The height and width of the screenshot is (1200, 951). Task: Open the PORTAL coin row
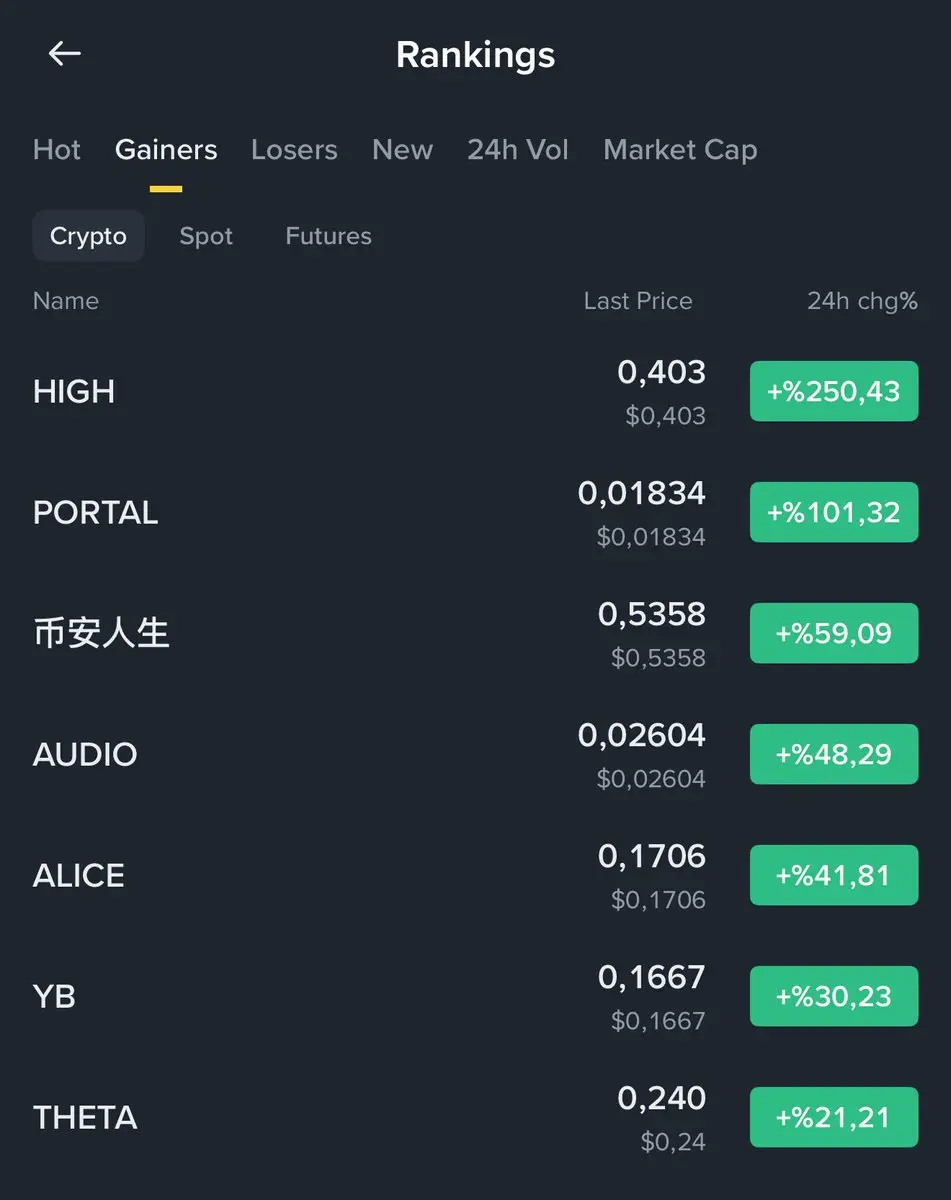pyautogui.click(x=475, y=512)
